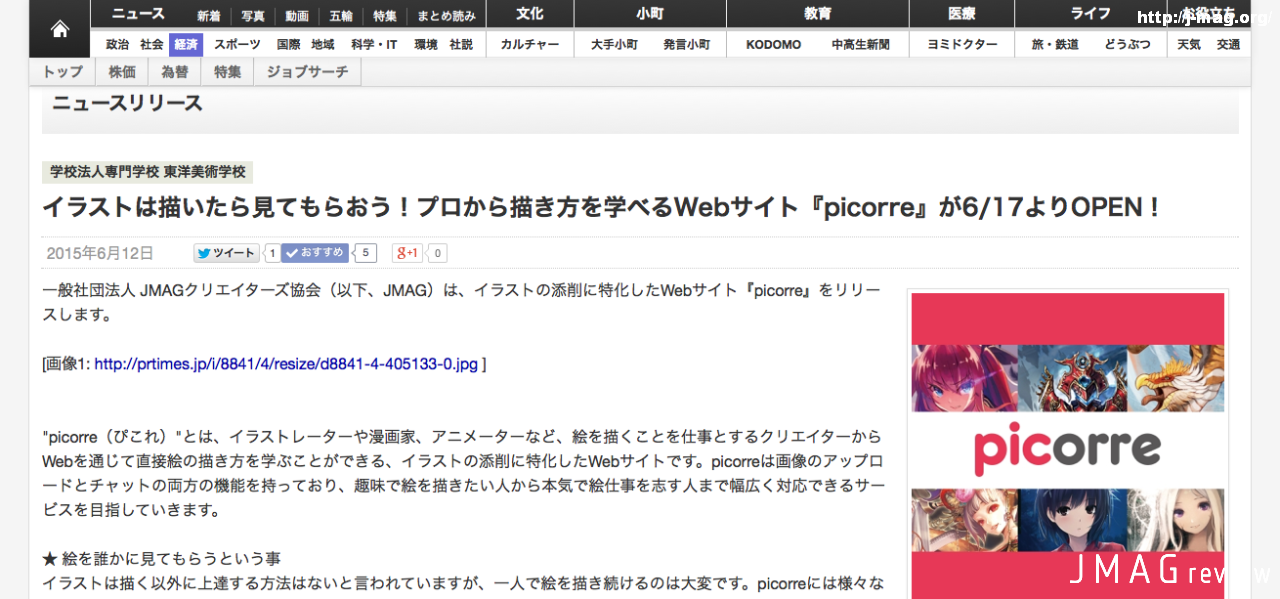Switch to the 株価 tab
The width and height of the screenshot is (1280, 599).
[122, 72]
